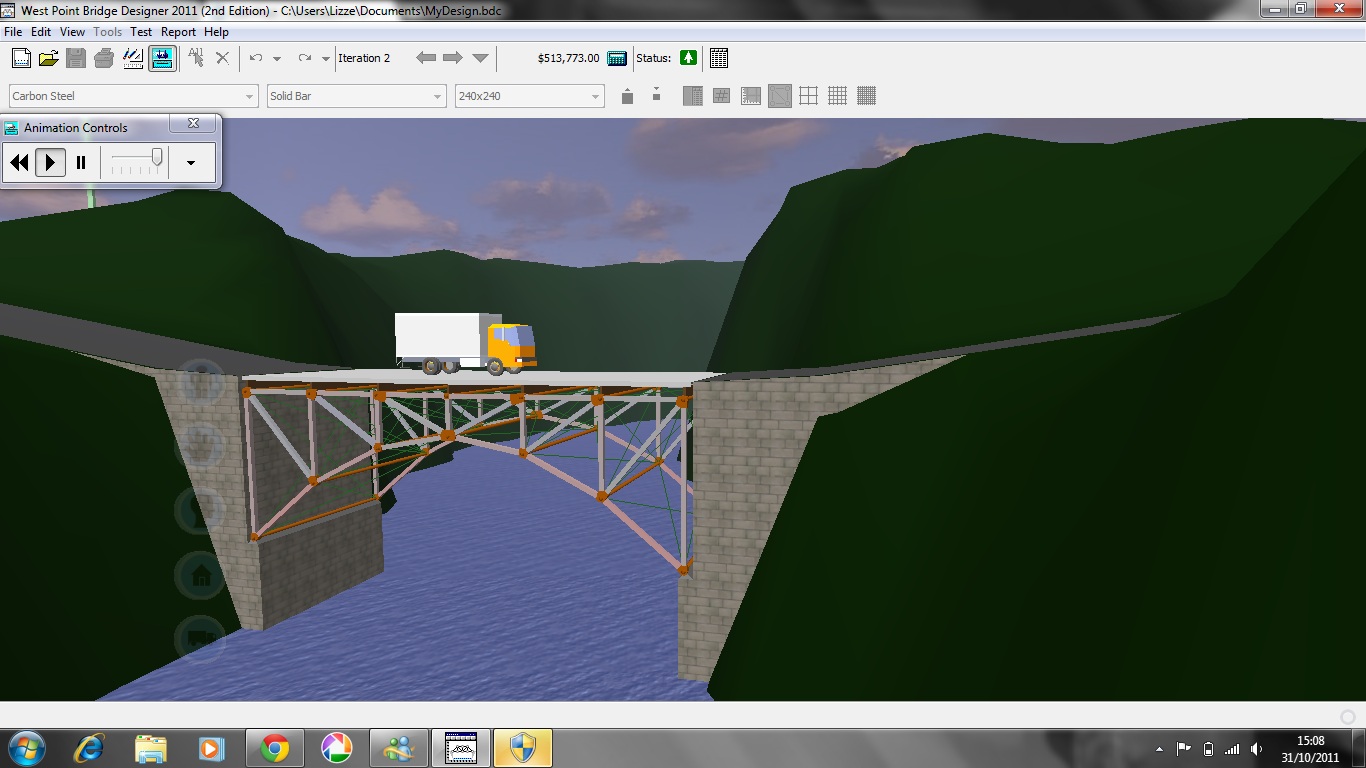Screen dimensions: 1366x768
Task: Click the animation speed slider handle
Action: coord(157,158)
